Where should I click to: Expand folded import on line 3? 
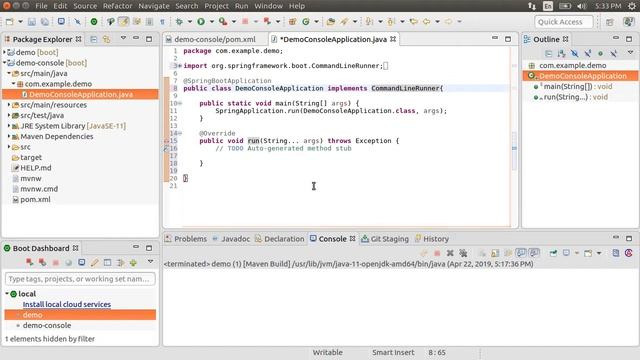(180, 66)
